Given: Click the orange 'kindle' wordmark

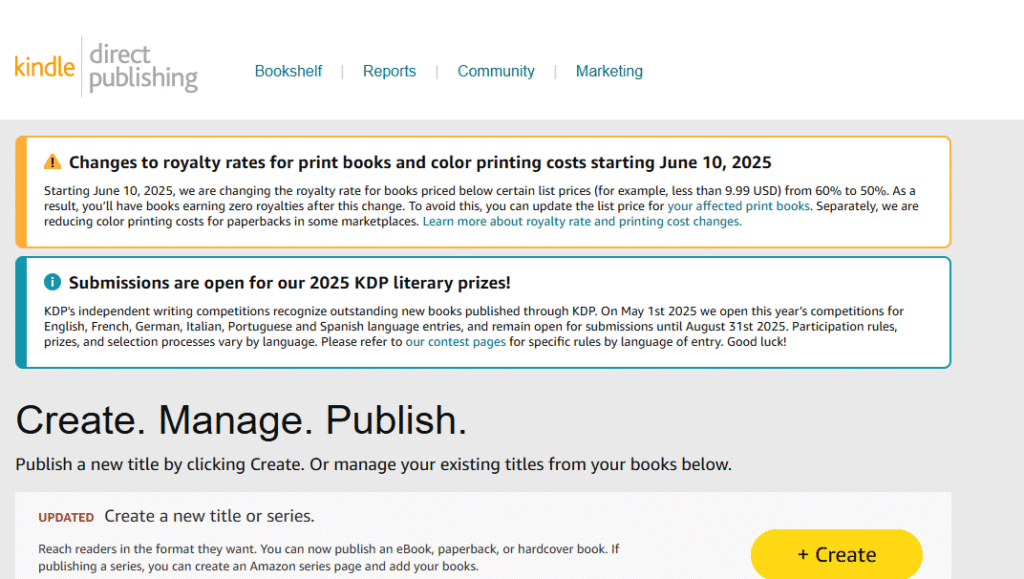Looking at the screenshot, I should [44, 67].
